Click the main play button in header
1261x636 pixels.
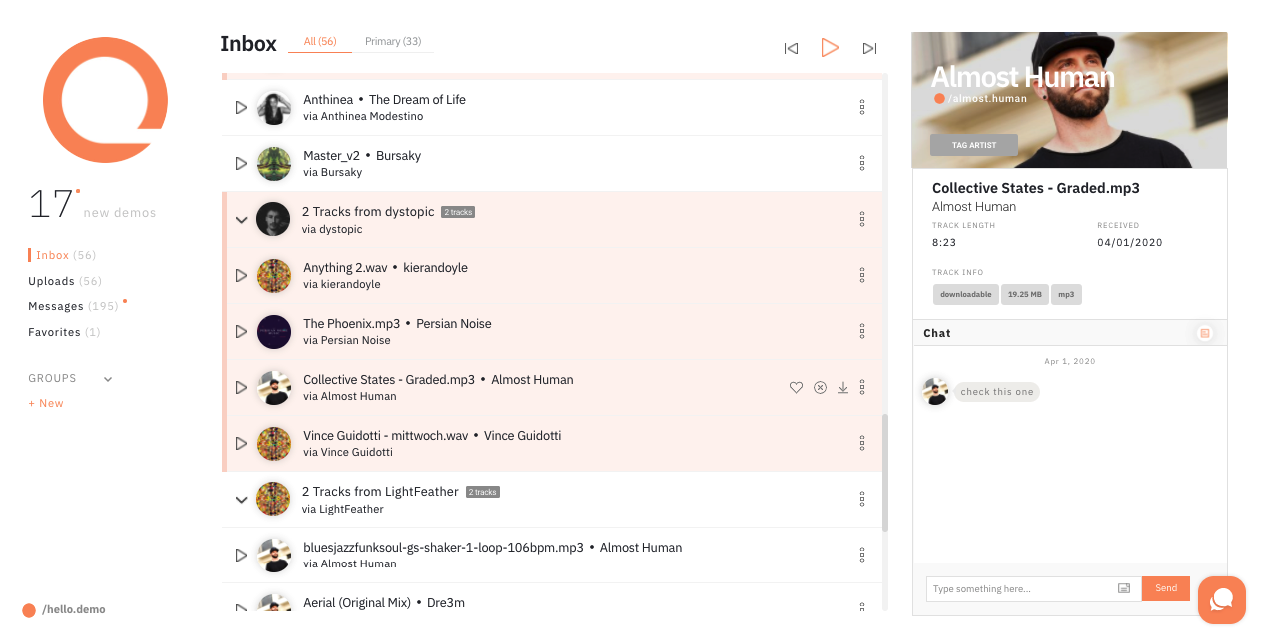coord(830,47)
